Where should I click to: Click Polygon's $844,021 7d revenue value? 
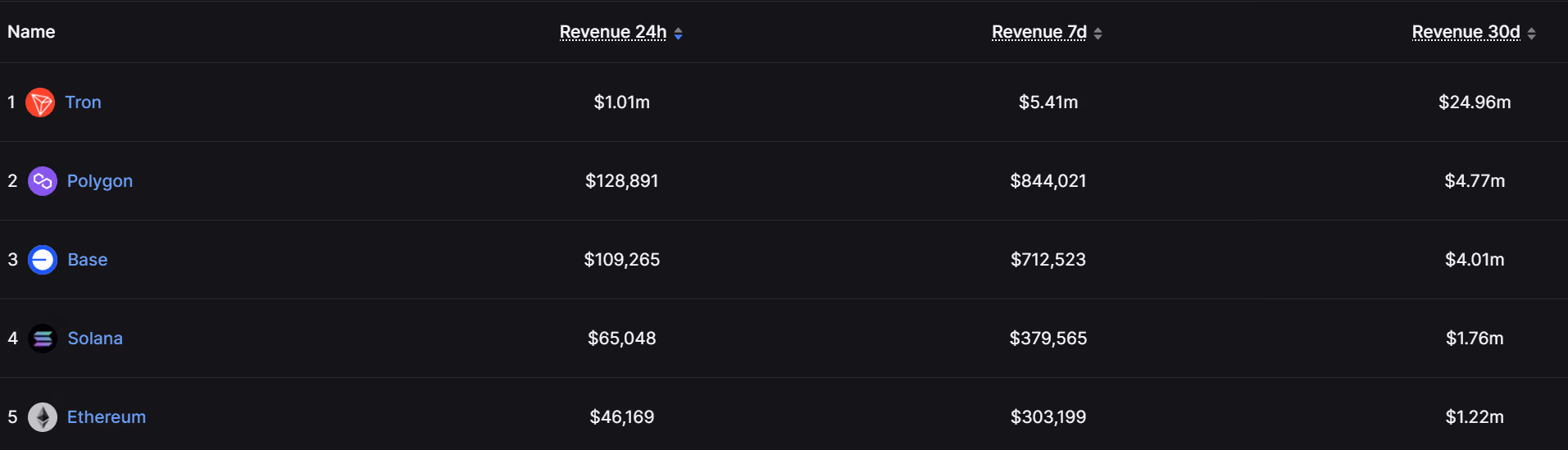(1048, 181)
